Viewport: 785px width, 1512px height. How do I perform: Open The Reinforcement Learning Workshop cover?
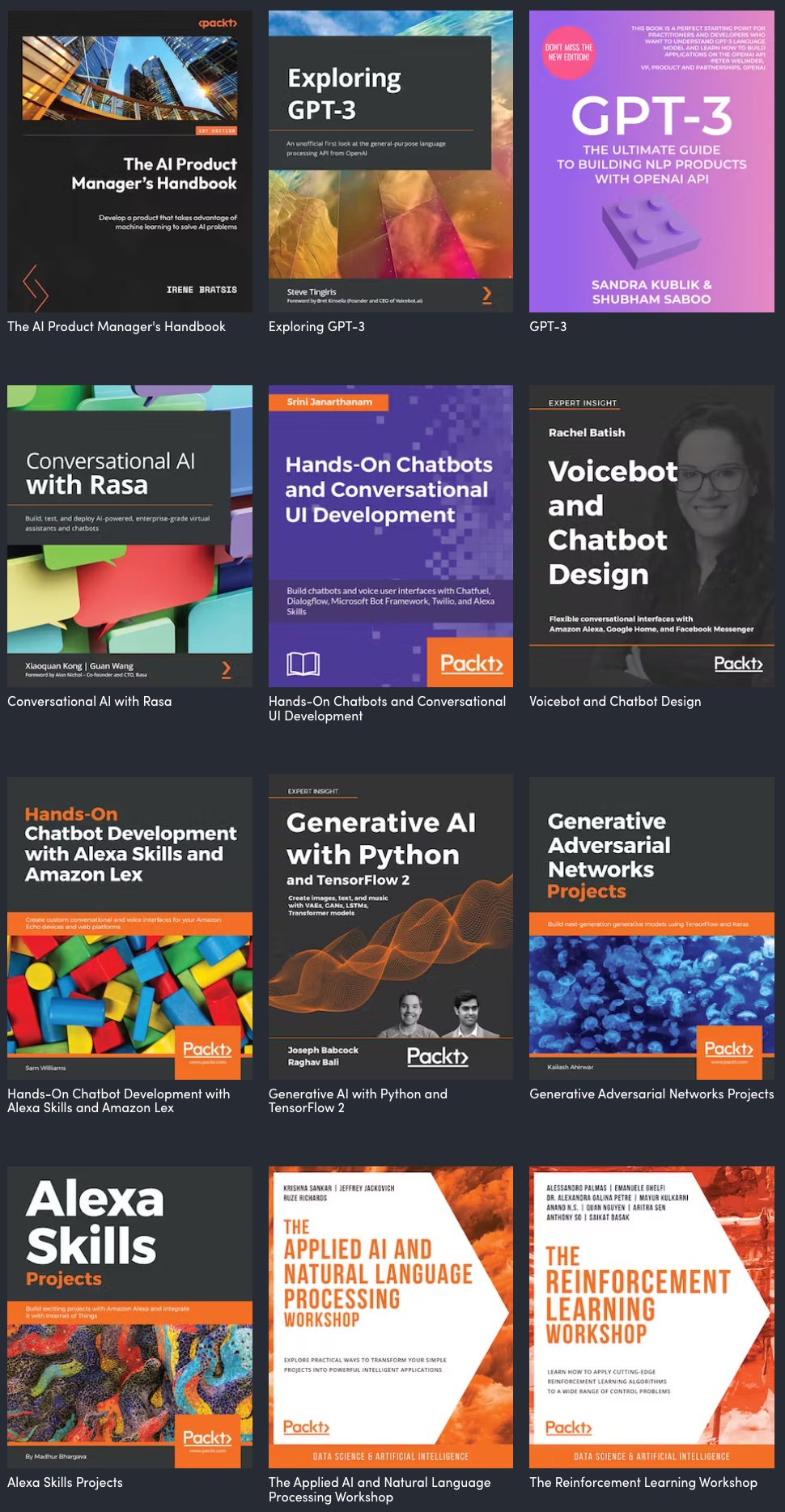651,1317
